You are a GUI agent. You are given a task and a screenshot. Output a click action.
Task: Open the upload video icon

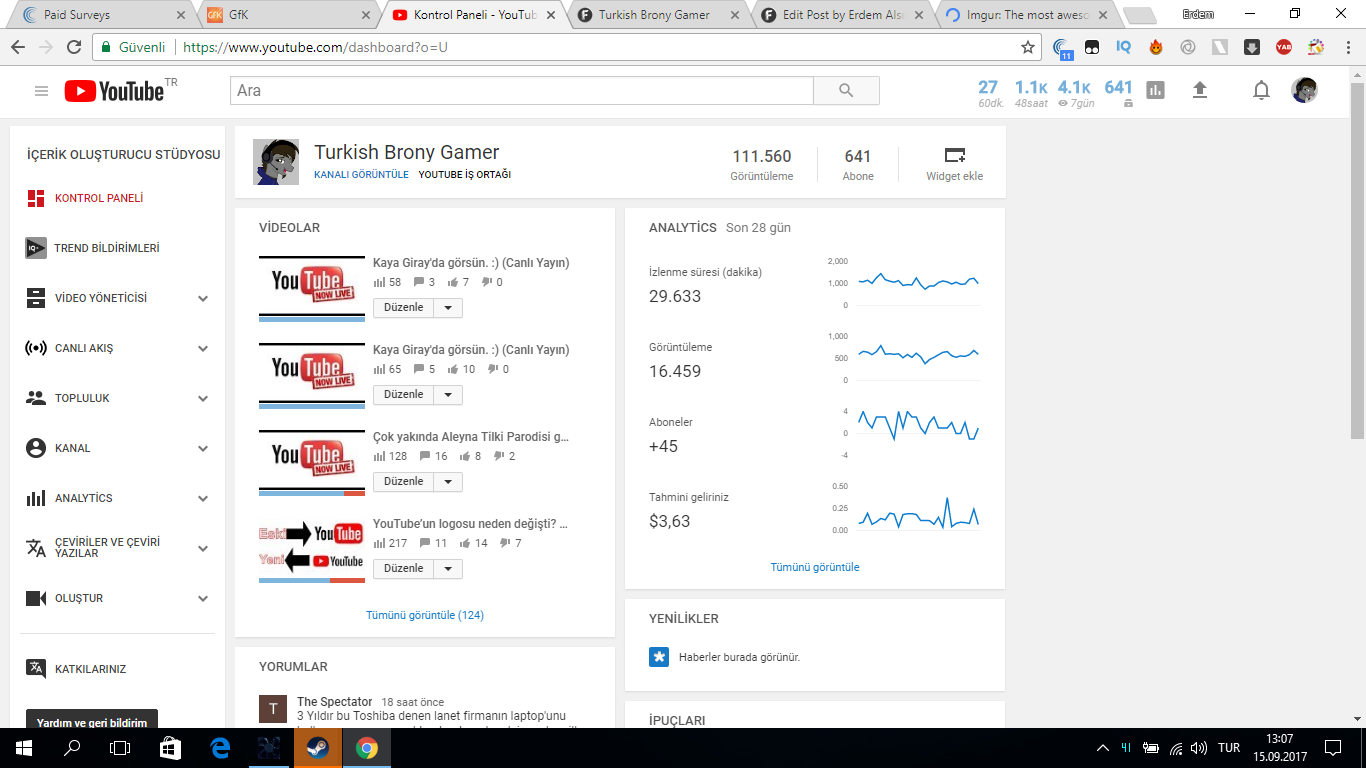tap(1200, 91)
